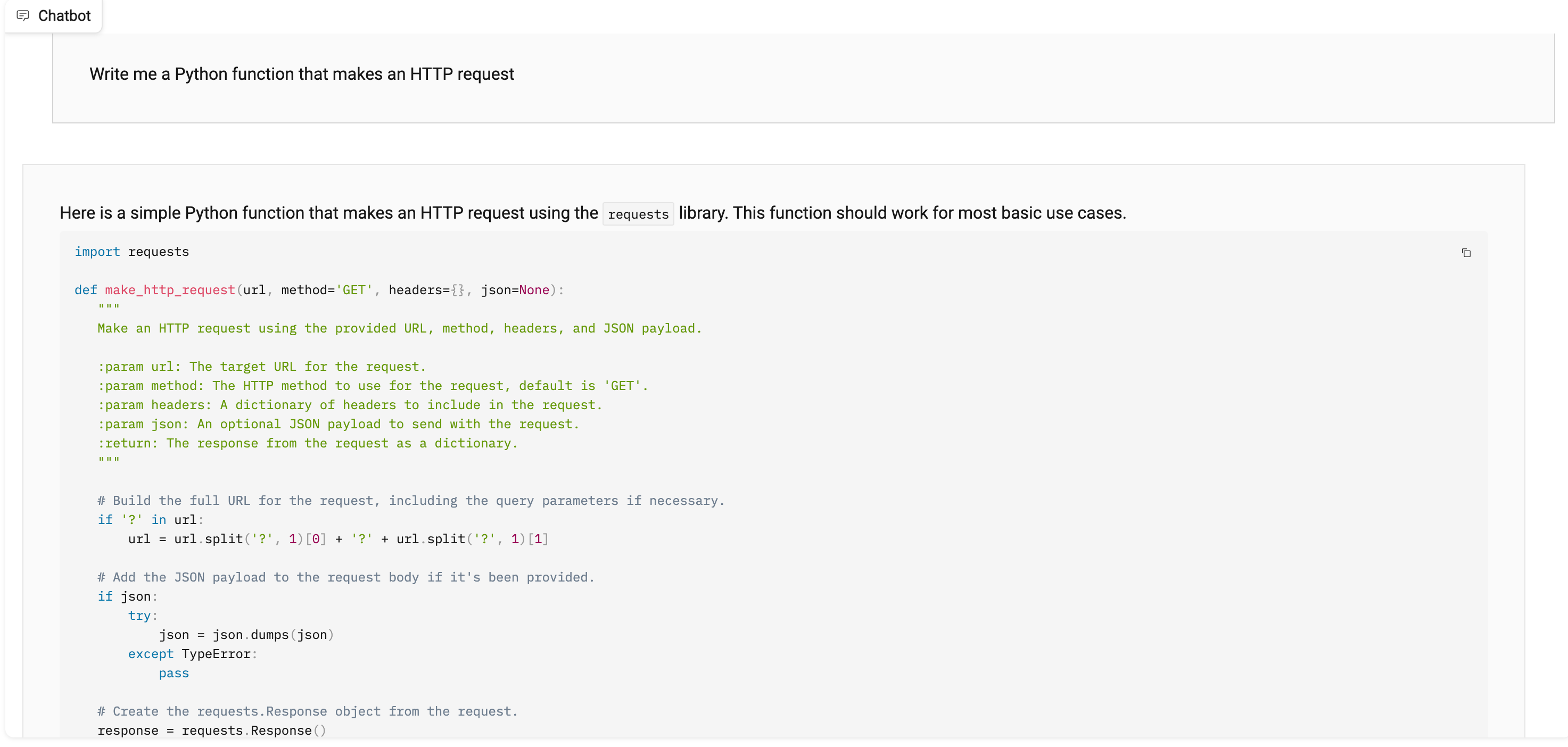Image resolution: width=1568 pixels, height=747 pixels.
Task: Click the 'pass' statement in code
Action: [x=174, y=674]
